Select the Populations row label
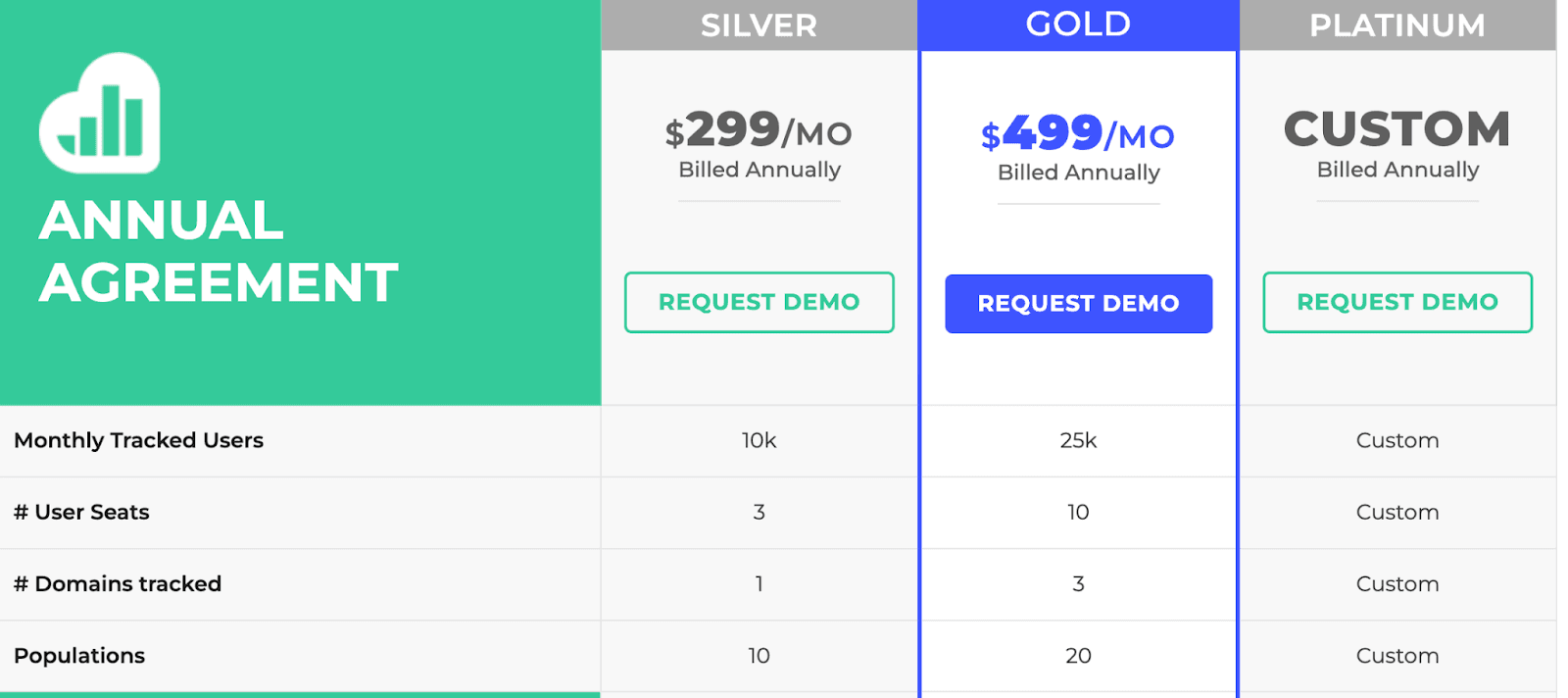This screenshot has height=698, width=1568. pos(79,656)
